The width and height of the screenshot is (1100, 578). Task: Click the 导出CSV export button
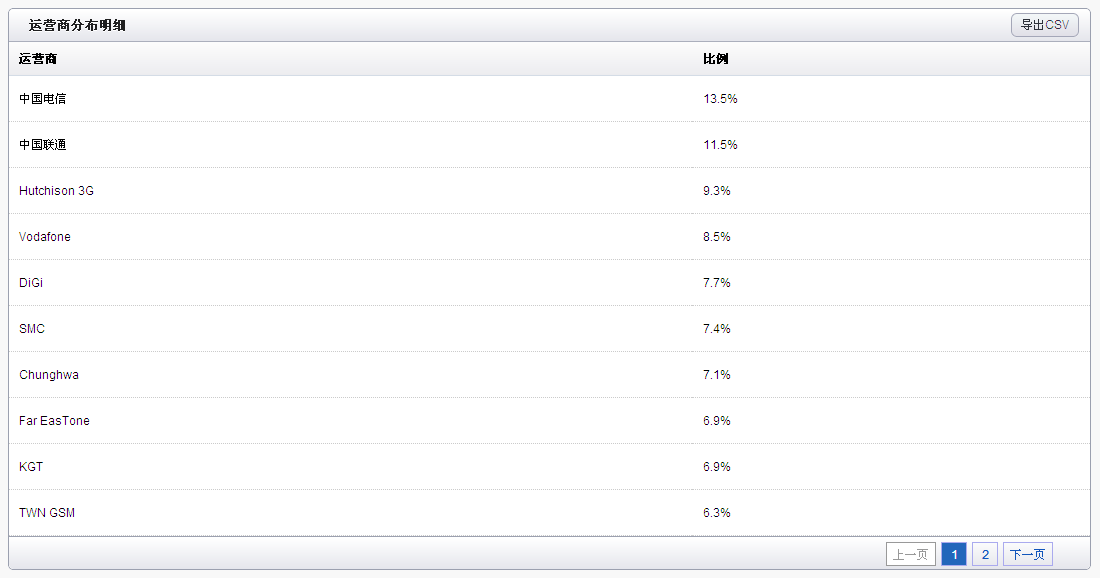pos(1044,25)
